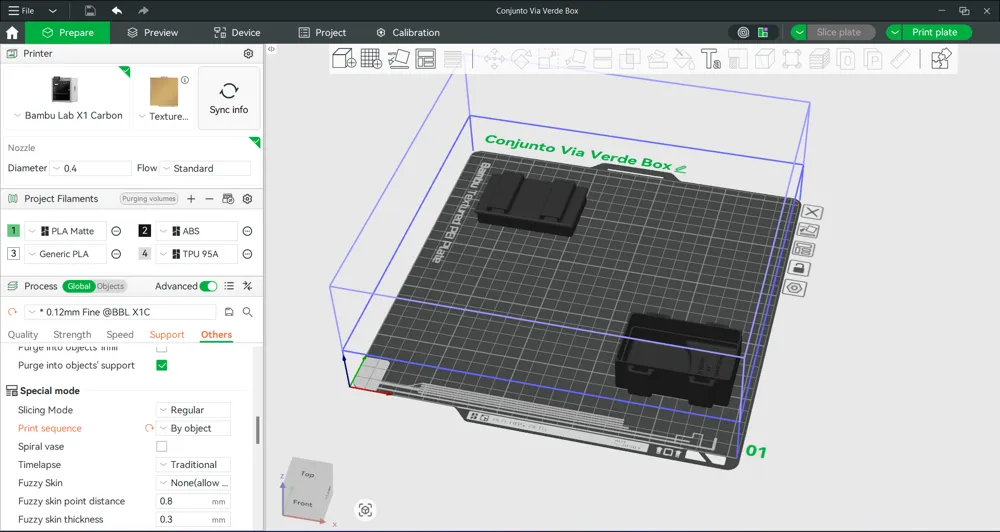The height and width of the screenshot is (532, 1000).
Task: Switch to the Project tab
Action: [322, 33]
